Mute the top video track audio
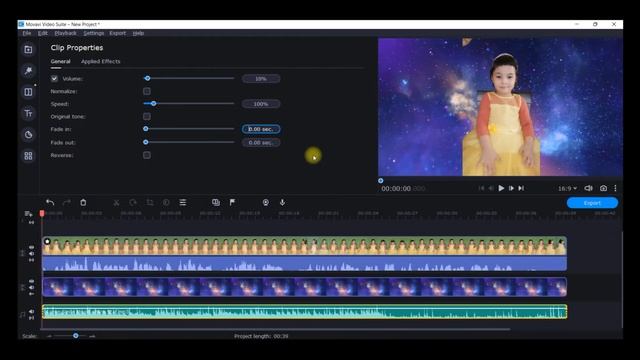 pos(31,253)
